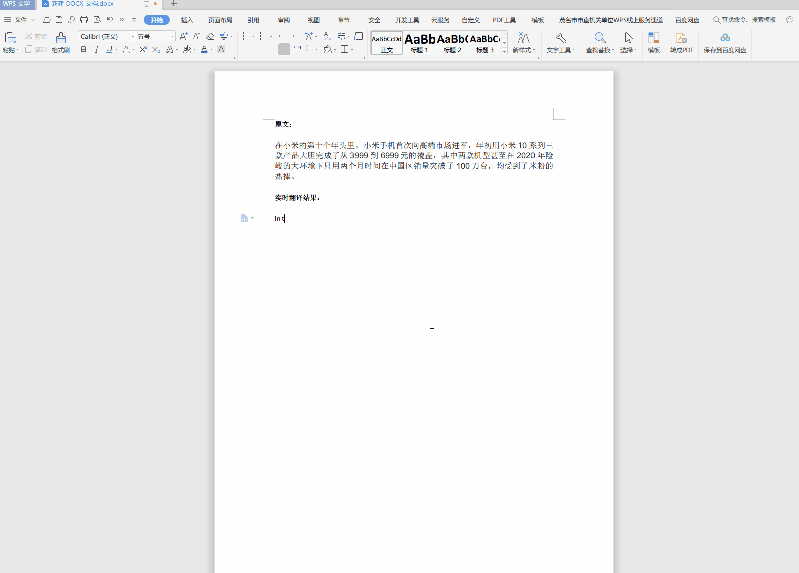Open the paste options dropdown arrow in document

pyautogui.click(x=253, y=218)
